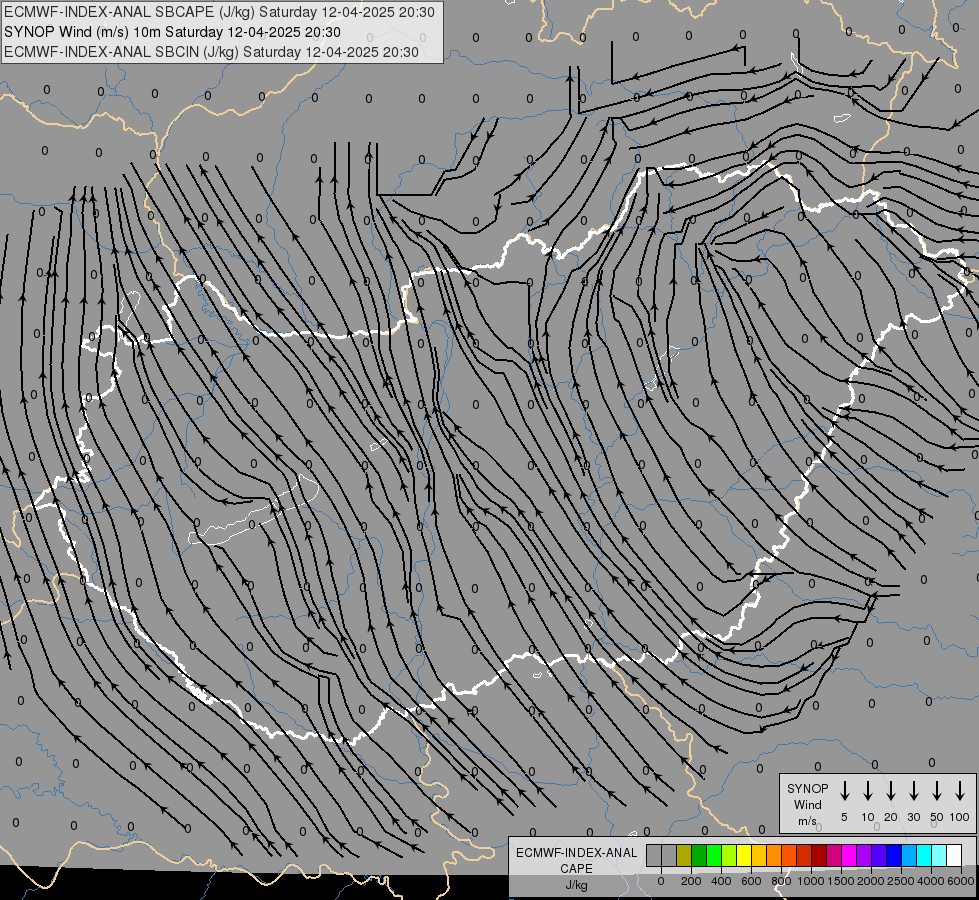Click the SBCIN title line in header box

point(211,52)
